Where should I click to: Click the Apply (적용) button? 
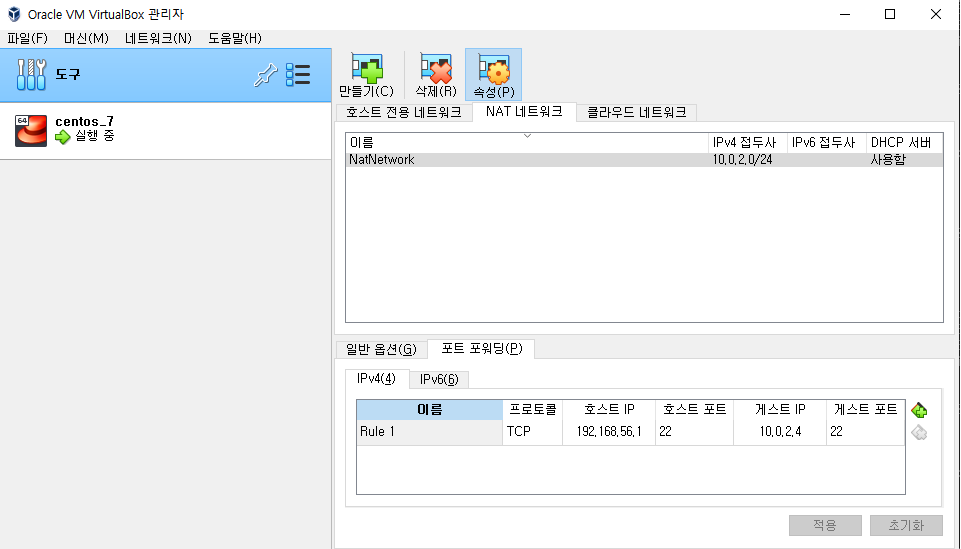(825, 525)
